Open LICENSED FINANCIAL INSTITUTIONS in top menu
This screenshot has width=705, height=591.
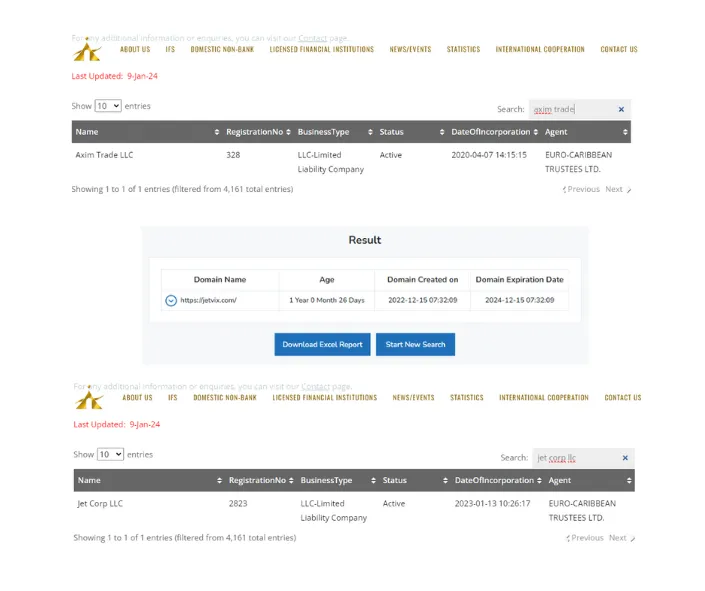(321, 49)
